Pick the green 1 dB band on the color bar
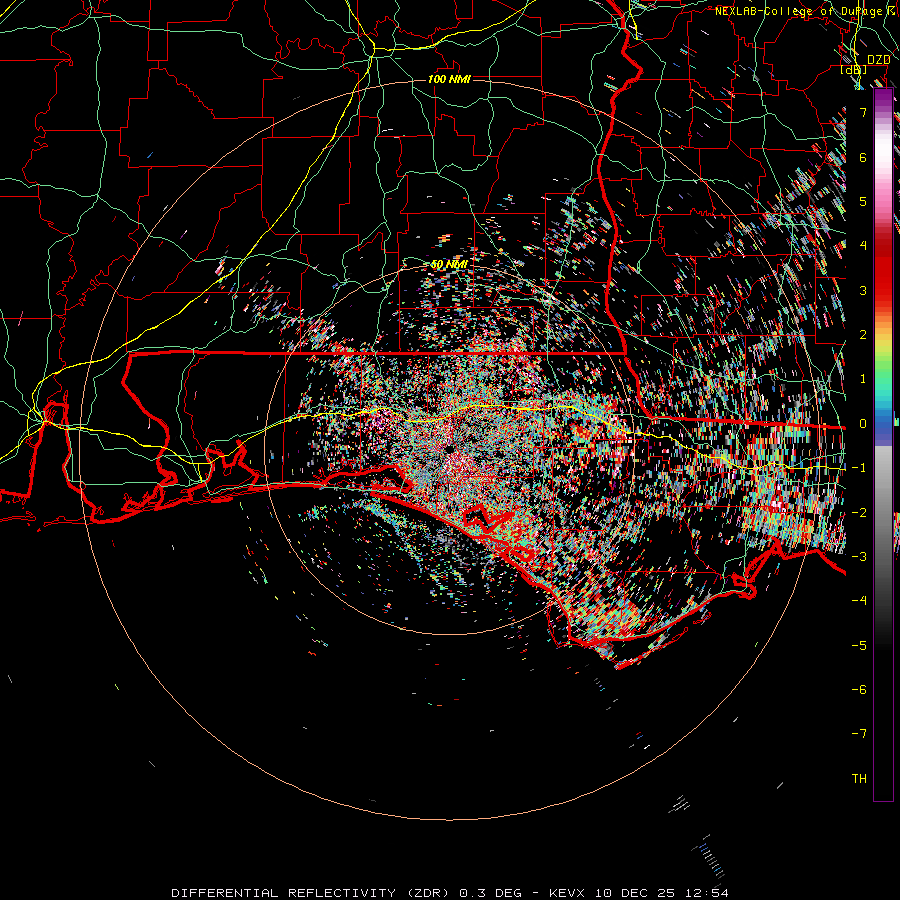Screen dimensions: 900x900 pos(883,379)
